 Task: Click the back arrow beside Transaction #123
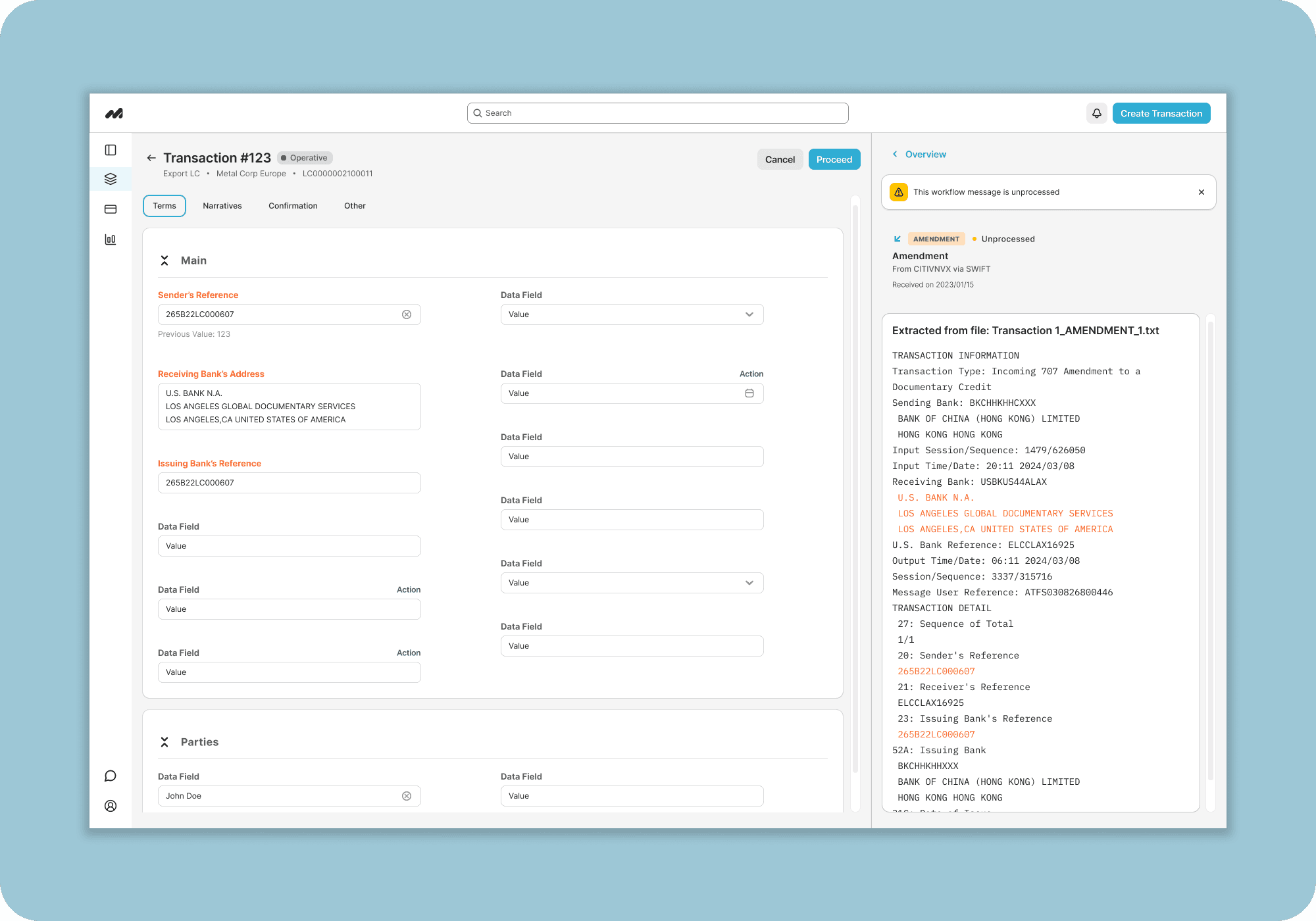click(151, 158)
